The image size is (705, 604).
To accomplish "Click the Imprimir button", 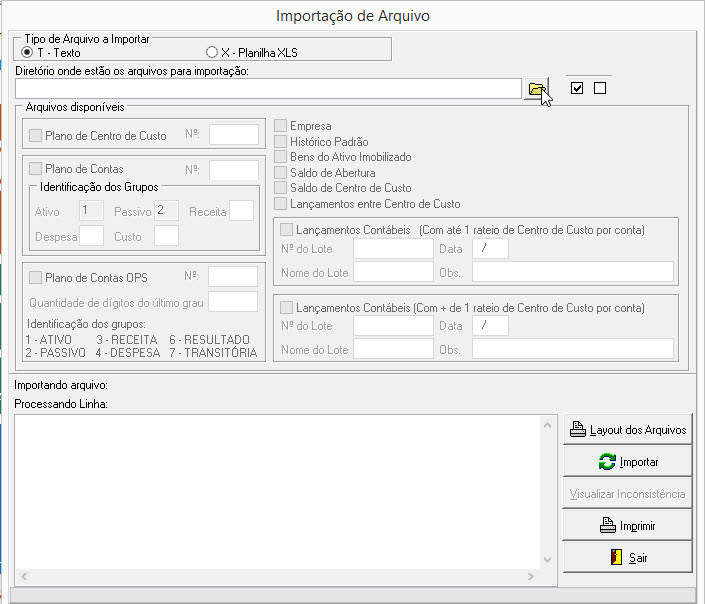I will click(x=627, y=525).
